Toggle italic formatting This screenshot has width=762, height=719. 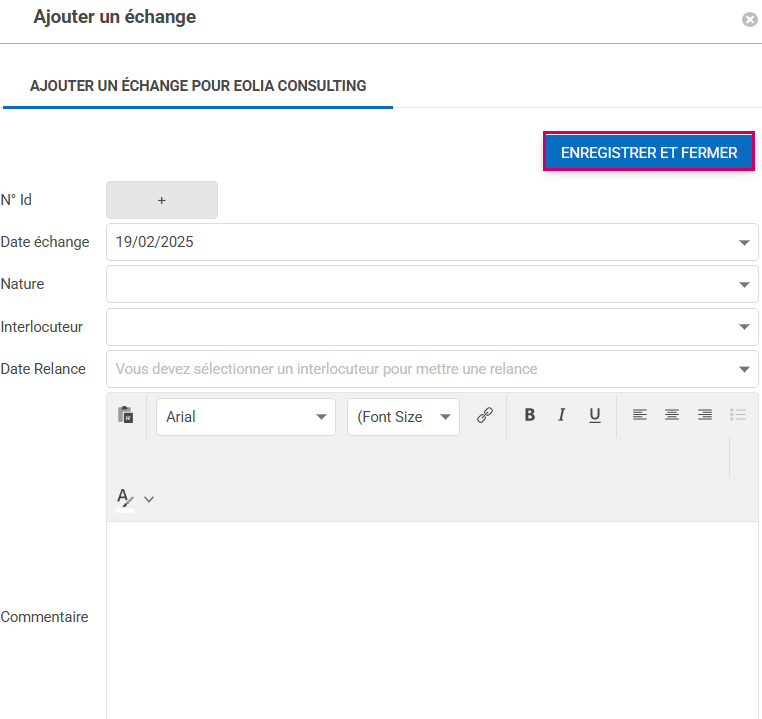pyautogui.click(x=562, y=416)
